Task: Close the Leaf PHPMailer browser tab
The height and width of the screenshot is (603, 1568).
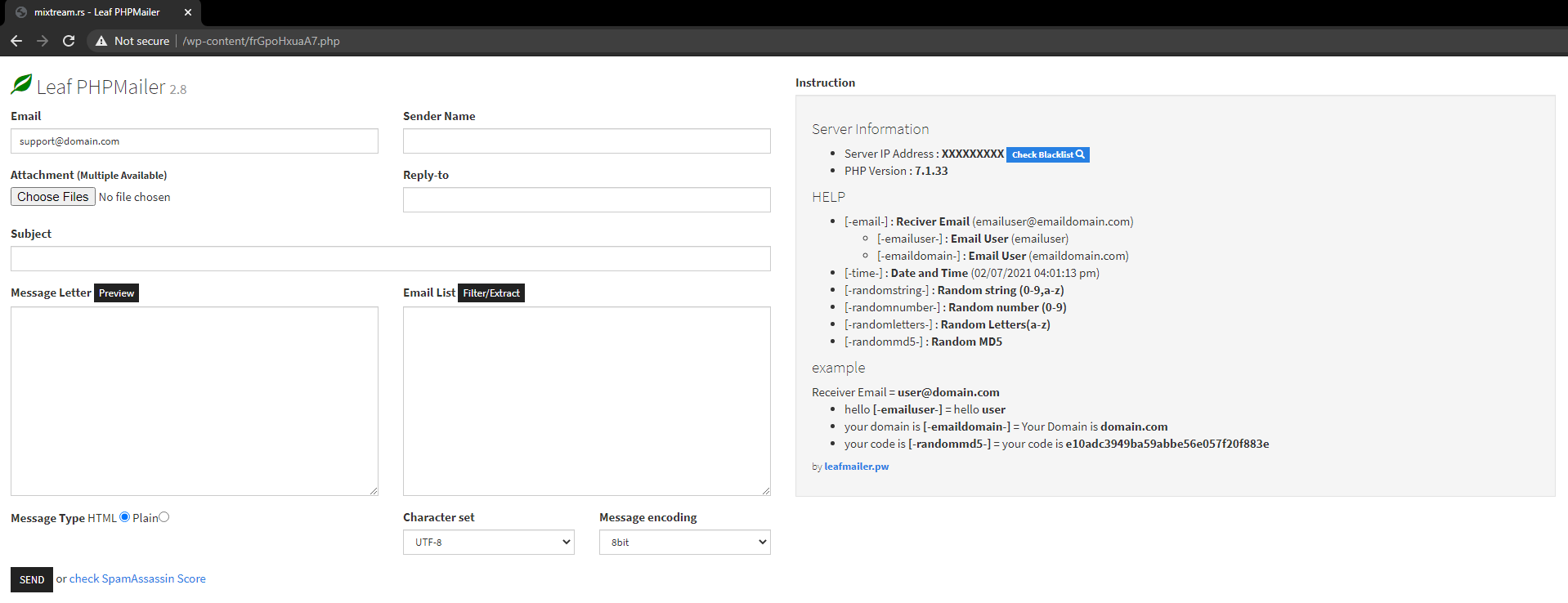Action: (x=188, y=12)
